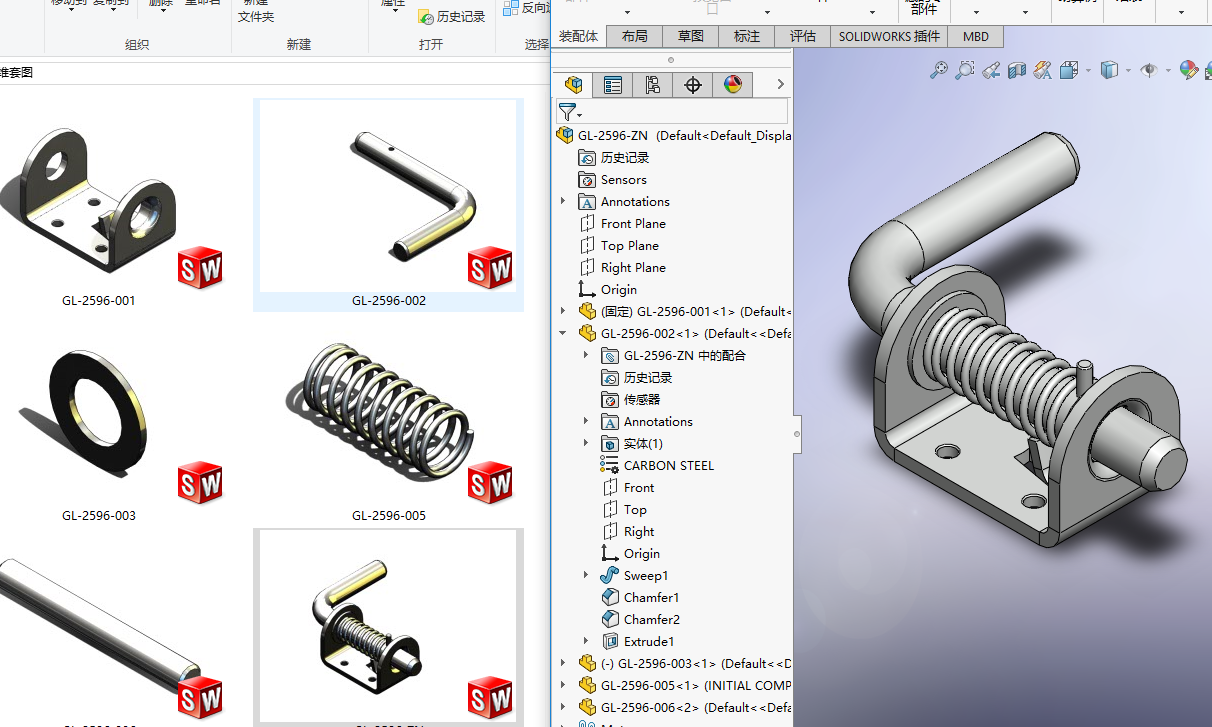1212x727 pixels.
Task: Click the Zoom to Fit view icon
Action: 938,70
